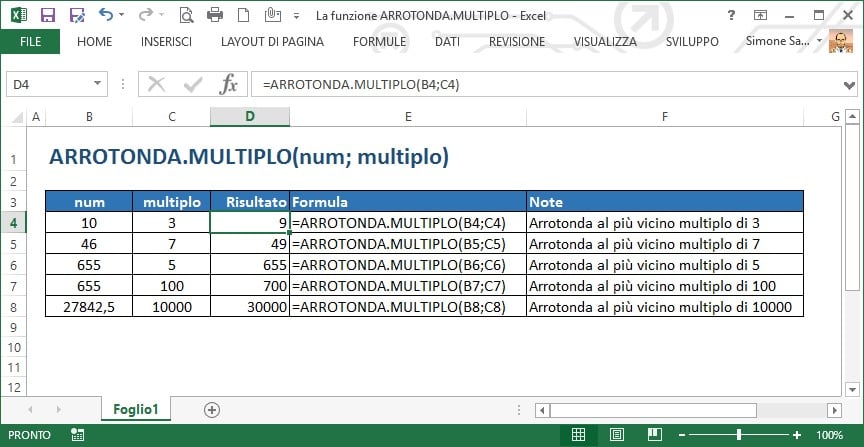864x447 pixels.
Task: Expand the formula bar chevron
Action: (x=849, y=85)
